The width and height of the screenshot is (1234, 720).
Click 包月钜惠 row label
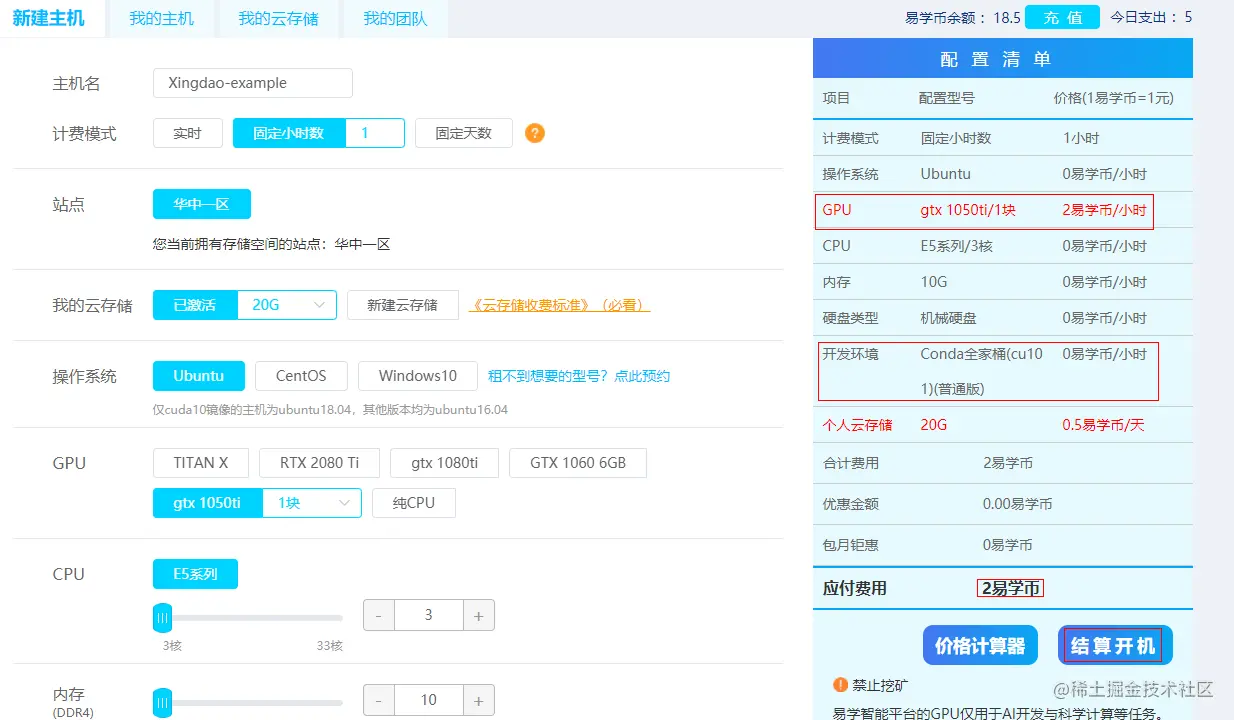click(850, 545)
